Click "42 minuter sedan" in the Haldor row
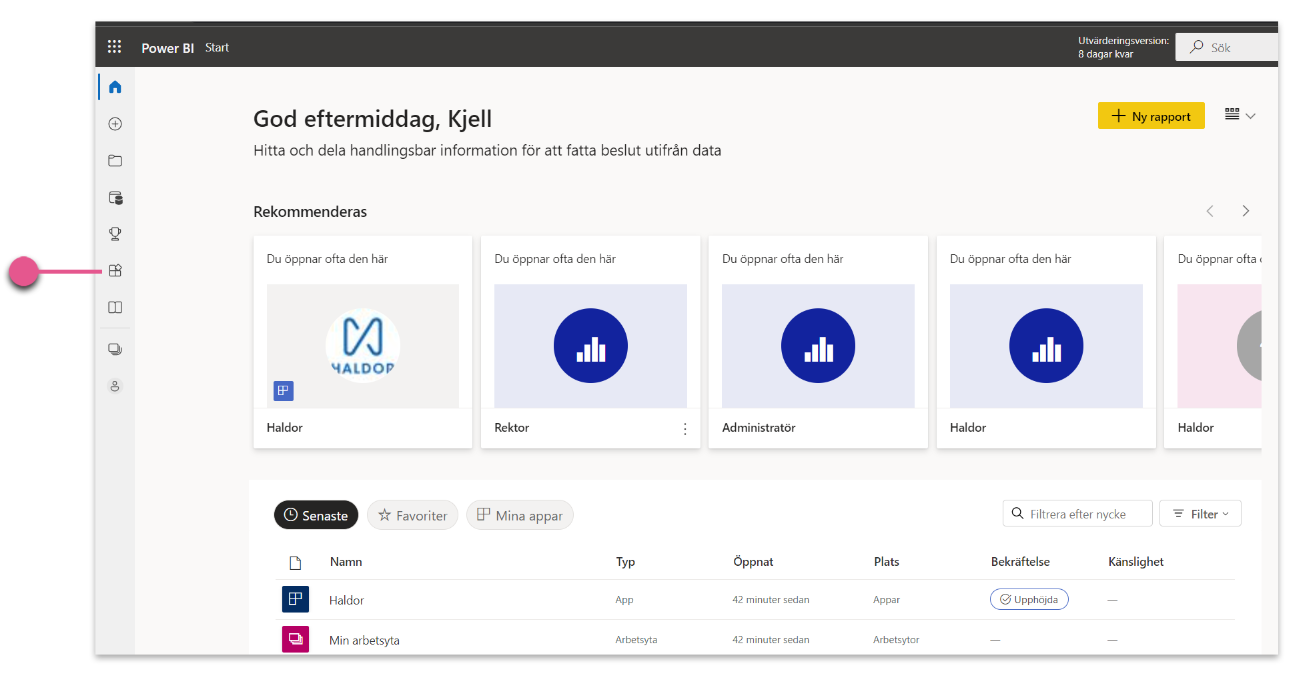 771,600
